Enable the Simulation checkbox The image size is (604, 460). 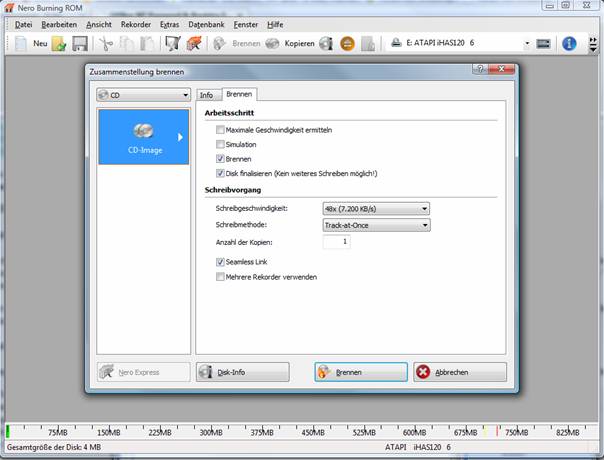tap(220, 144)
